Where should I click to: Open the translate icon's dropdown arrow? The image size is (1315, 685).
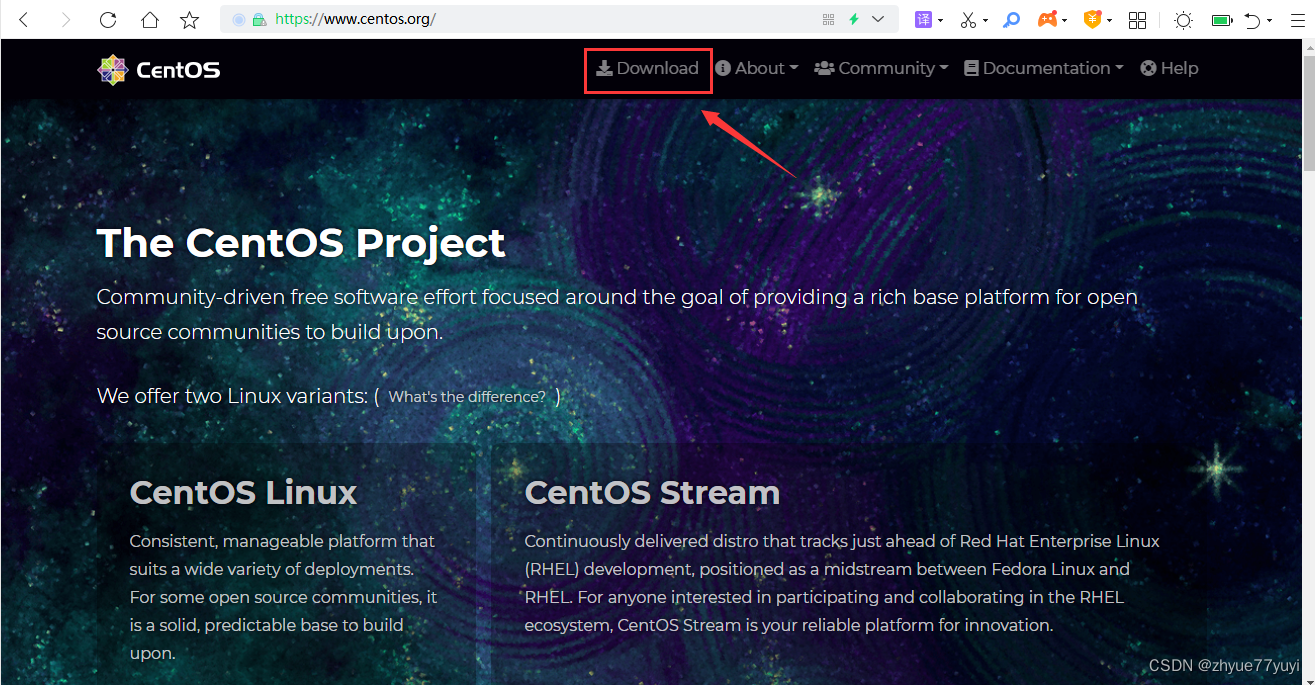pos(941,20)
